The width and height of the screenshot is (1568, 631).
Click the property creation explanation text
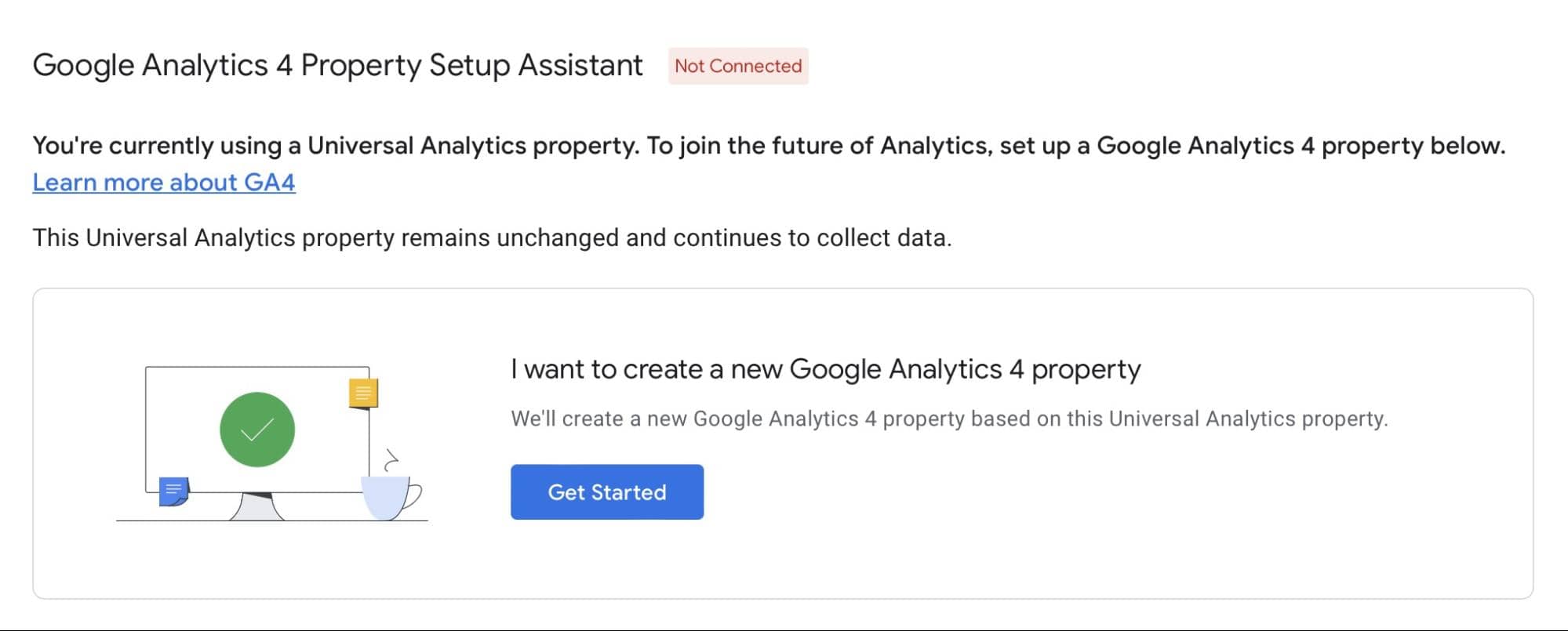pos(949,419)
